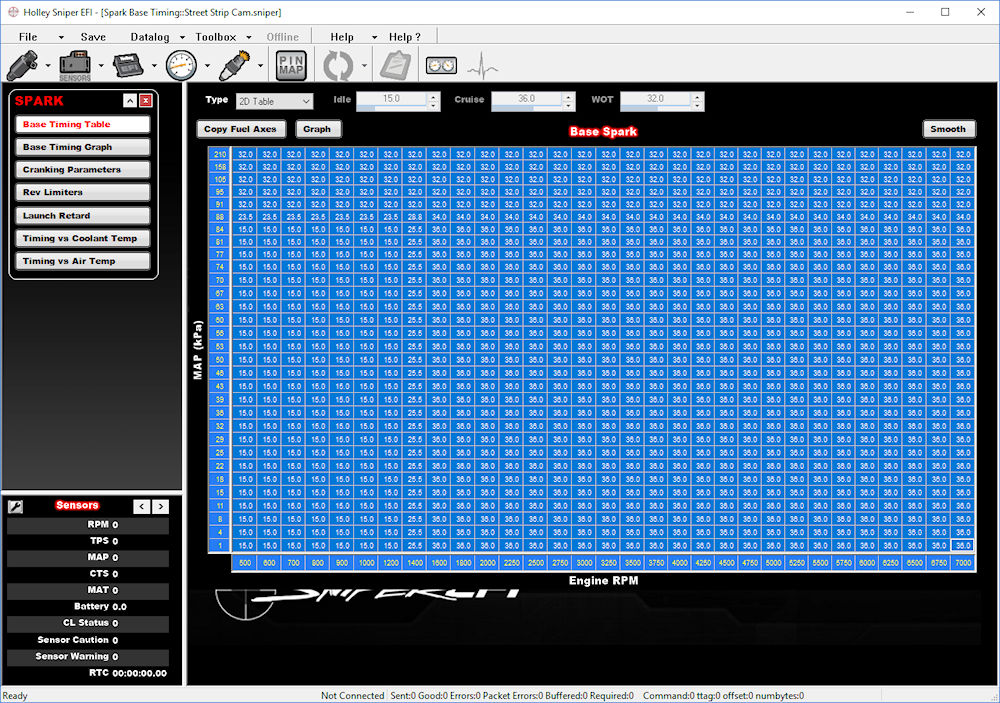This screenshot has width=1000, height=703.
Task: Click the clipboard toolbar icon
Action: (x=395, y=65)
